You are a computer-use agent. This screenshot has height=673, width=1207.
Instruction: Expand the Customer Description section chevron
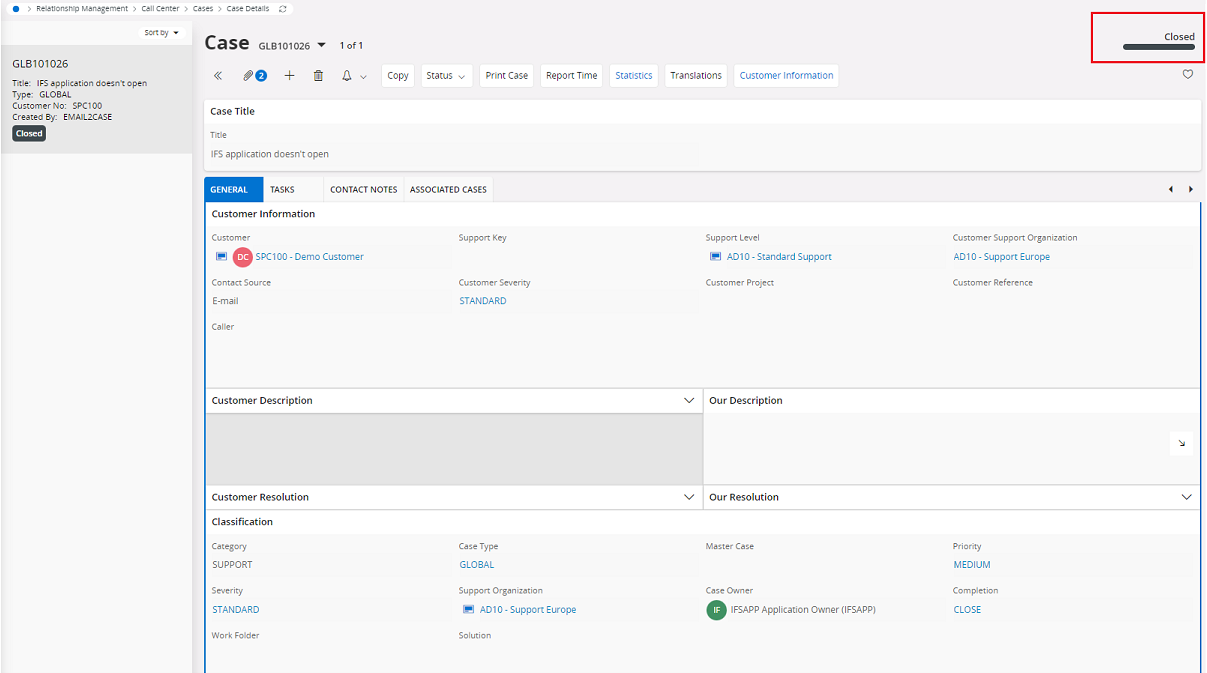(689, 400)
